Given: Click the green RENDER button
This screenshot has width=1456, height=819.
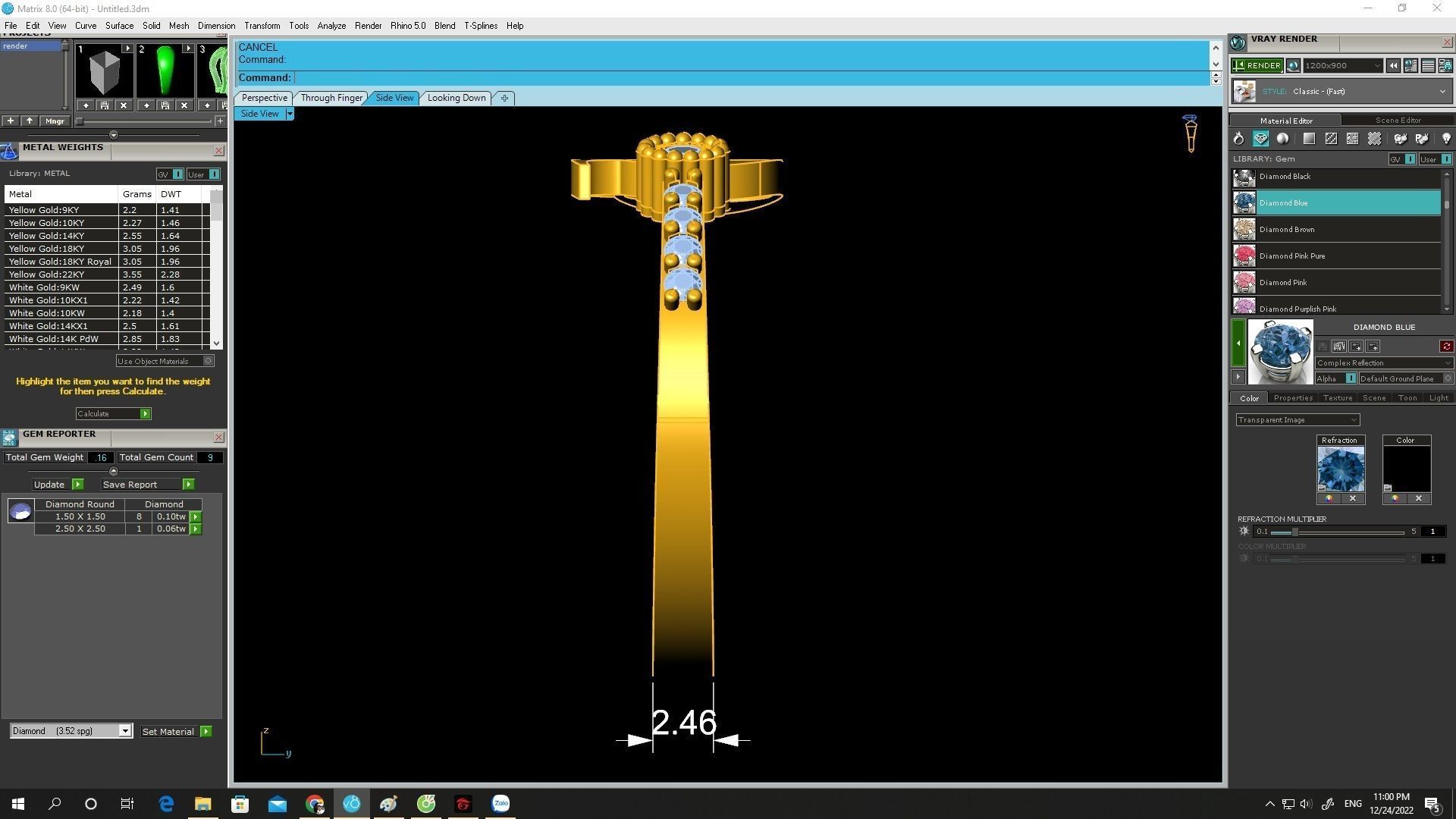Looking at the screenshot, I should (x=1257, y=66).
